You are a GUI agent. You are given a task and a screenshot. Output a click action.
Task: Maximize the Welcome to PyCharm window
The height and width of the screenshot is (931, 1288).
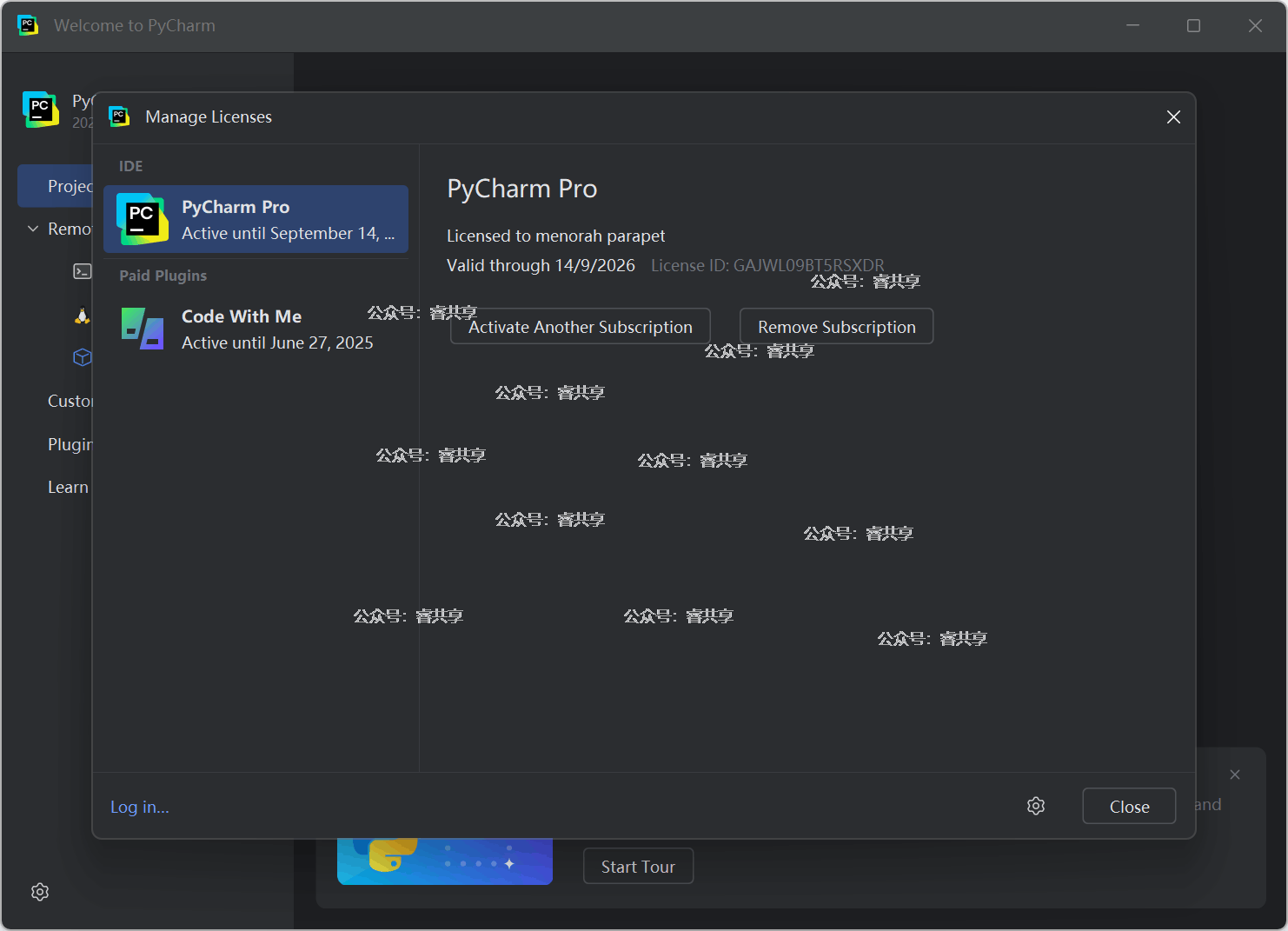coord(1193,25)
